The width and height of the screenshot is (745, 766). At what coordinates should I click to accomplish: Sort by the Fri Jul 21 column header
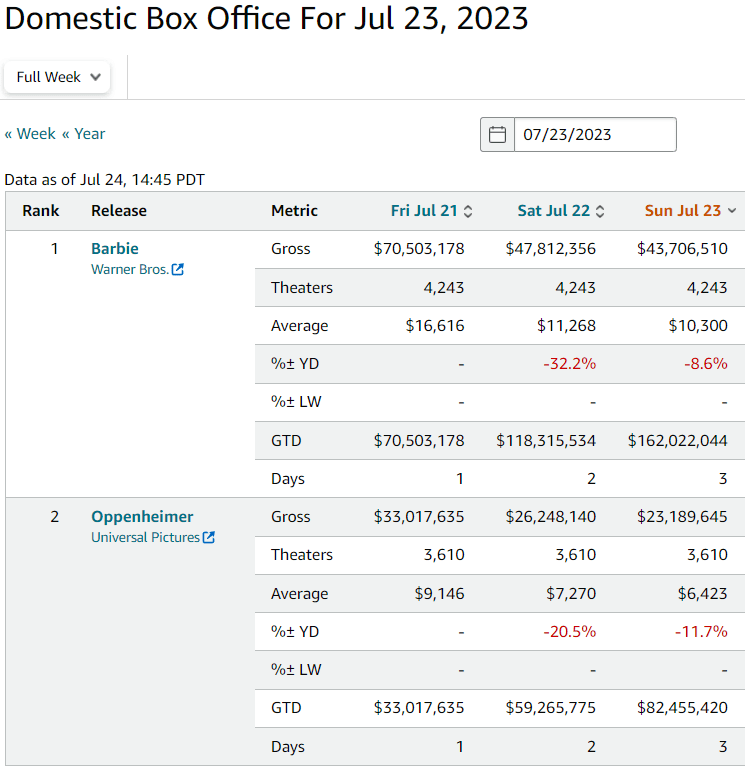424,211
